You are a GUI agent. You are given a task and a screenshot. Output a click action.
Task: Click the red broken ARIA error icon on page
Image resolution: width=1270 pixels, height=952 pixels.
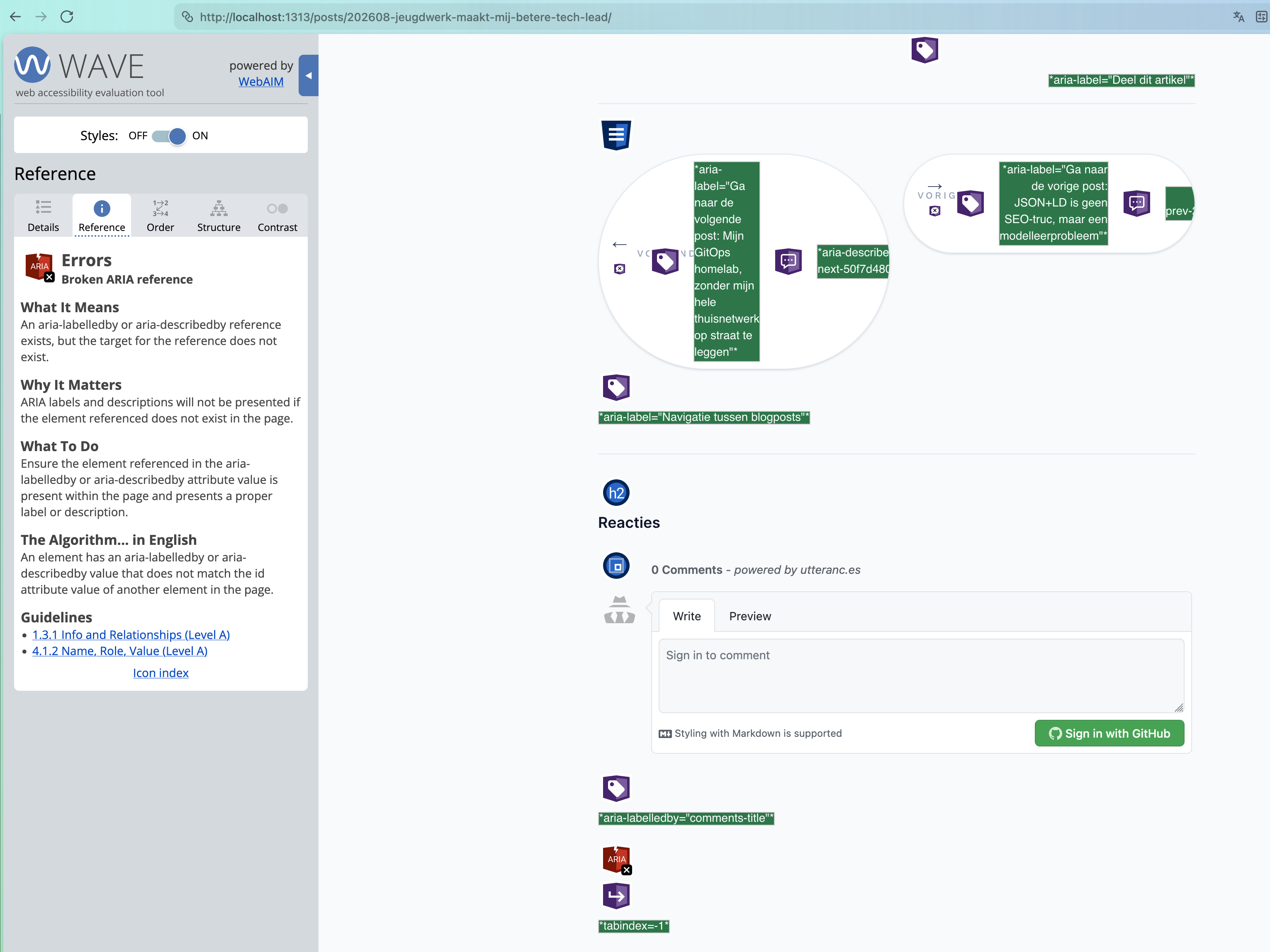pyautogui.click(x=617, y=860)
